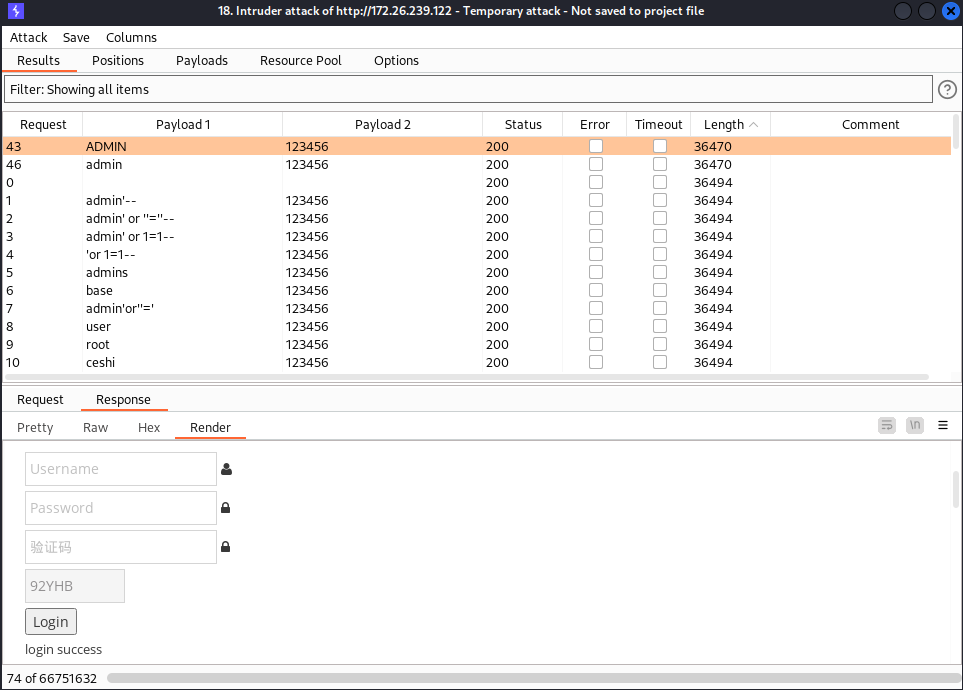Switch to Raw response view
Viewport: 963px width, 690px height.
(x=95, y=428)
